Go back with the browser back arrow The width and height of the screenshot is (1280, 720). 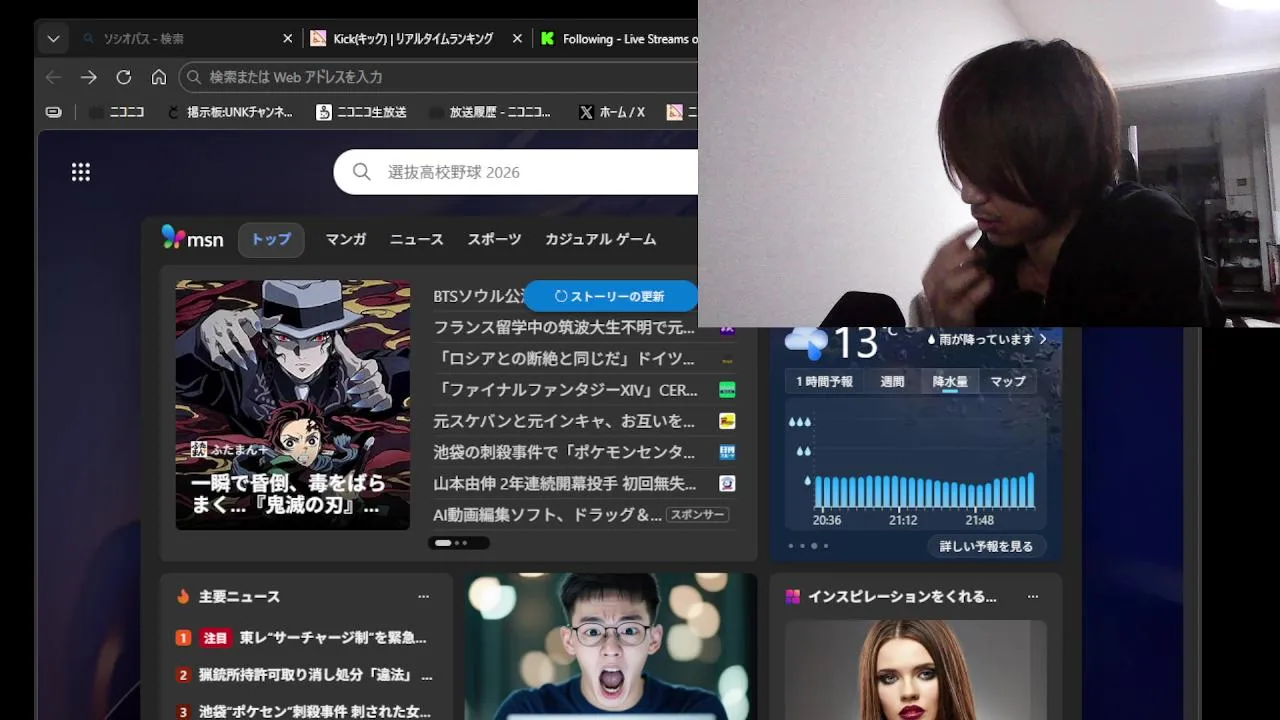click(x=53, y=77)
